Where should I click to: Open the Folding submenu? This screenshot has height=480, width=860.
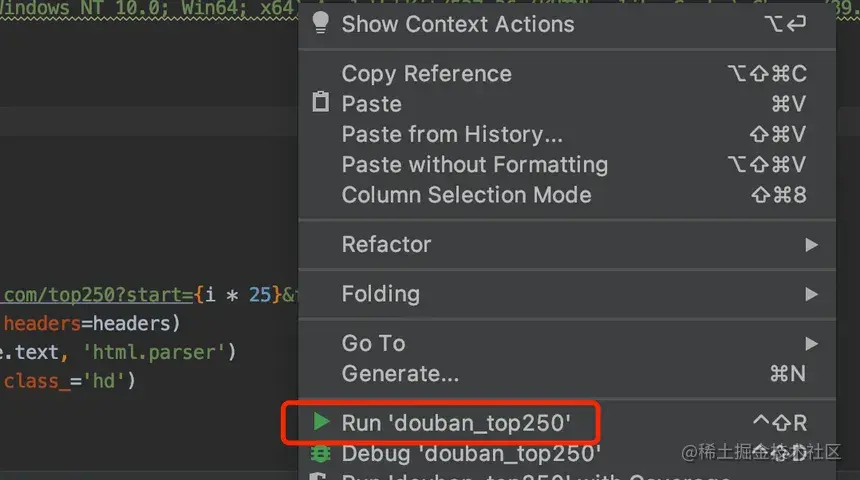click(x=567, y=294)
